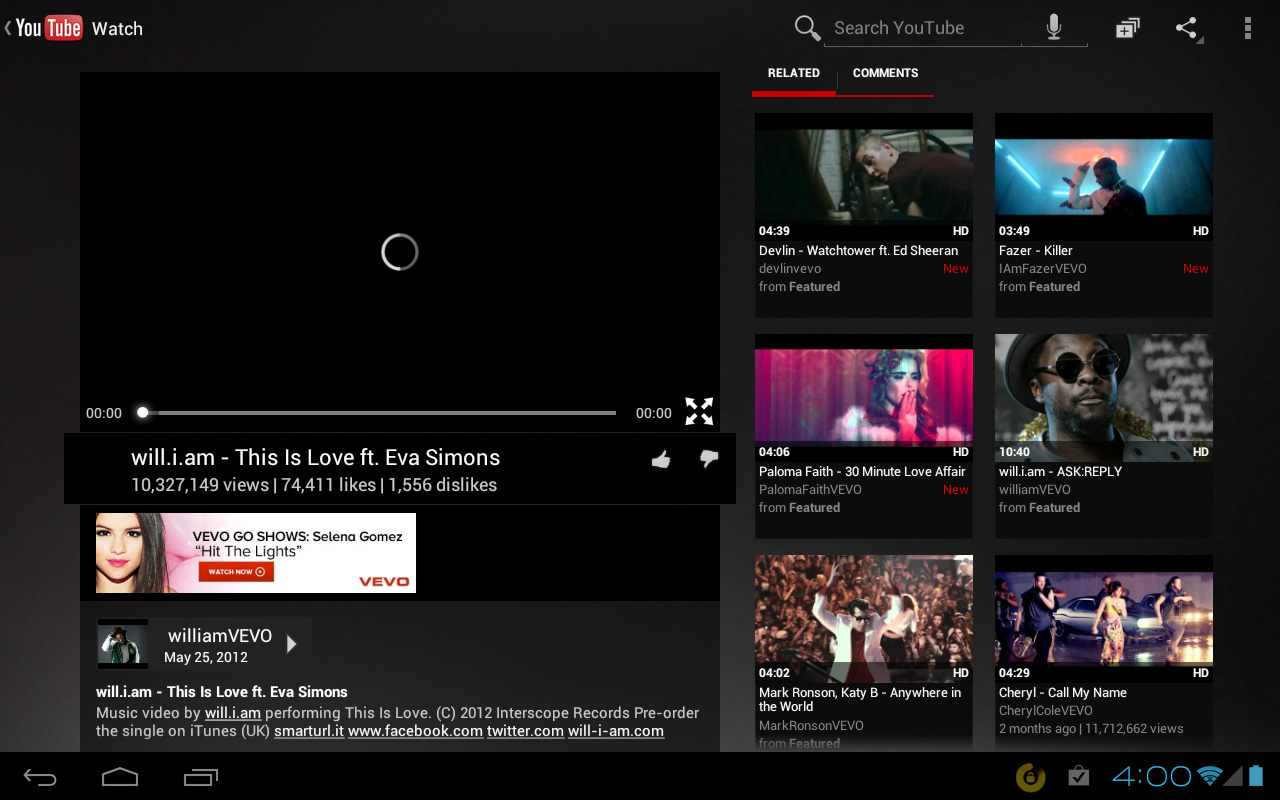
Task: Click the PalomaFaithVEVO uploader name
Action: tap(810, 490)
